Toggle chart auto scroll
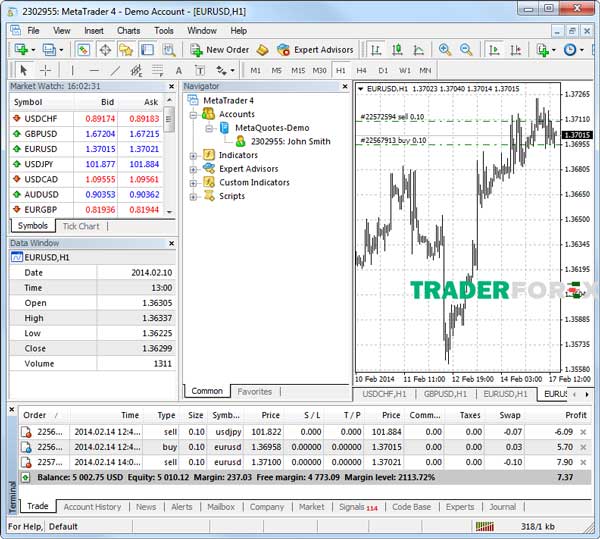This screenshot has width=600, height=539. pyautogui.click(x=494, y=50)
